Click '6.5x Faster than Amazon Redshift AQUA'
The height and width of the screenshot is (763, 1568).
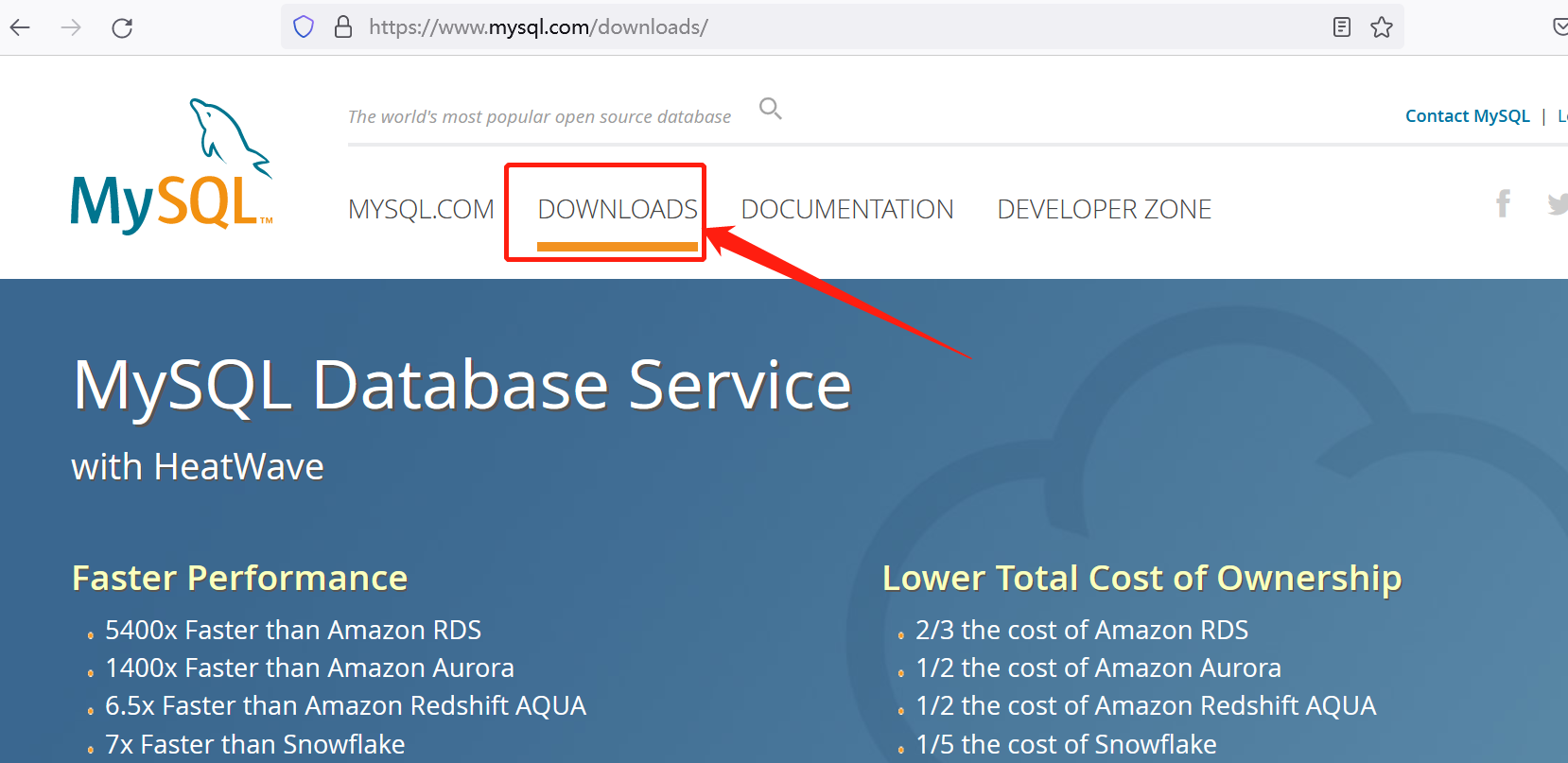(345, 705)
